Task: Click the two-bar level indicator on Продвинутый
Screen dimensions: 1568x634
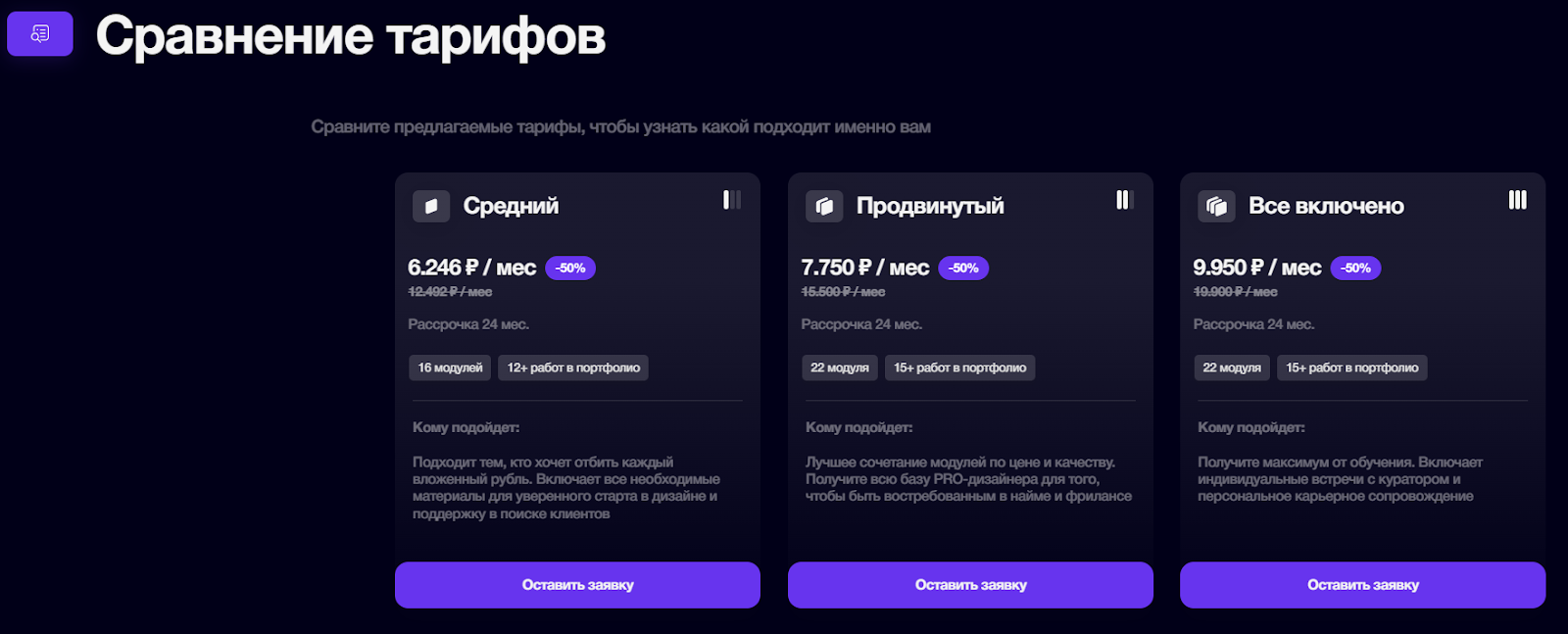Action: point(1124,200)
